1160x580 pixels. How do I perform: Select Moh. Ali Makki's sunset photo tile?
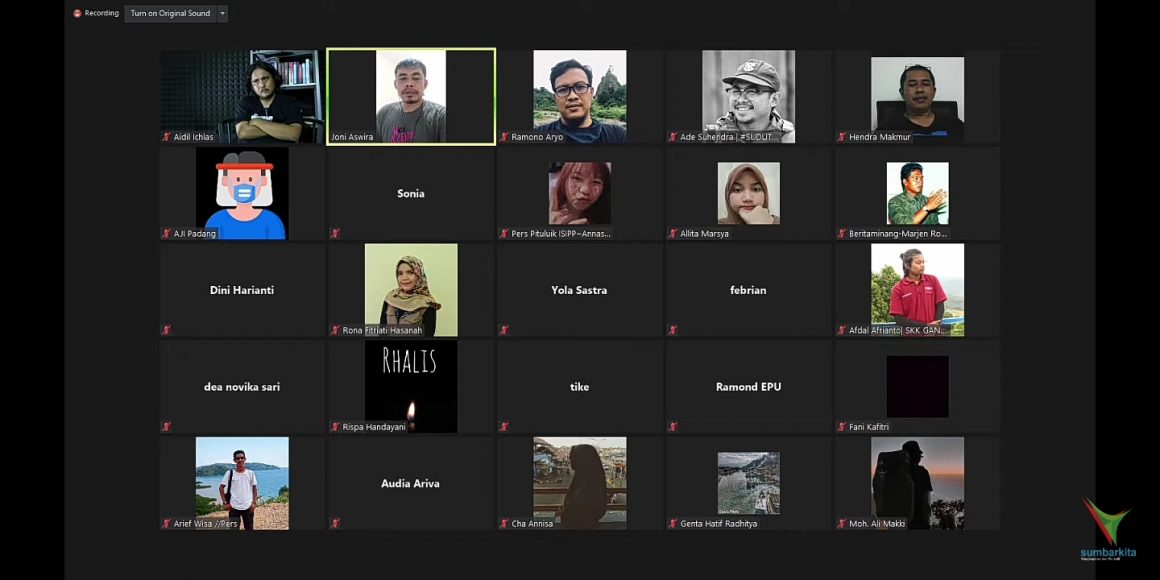(917, 481)
